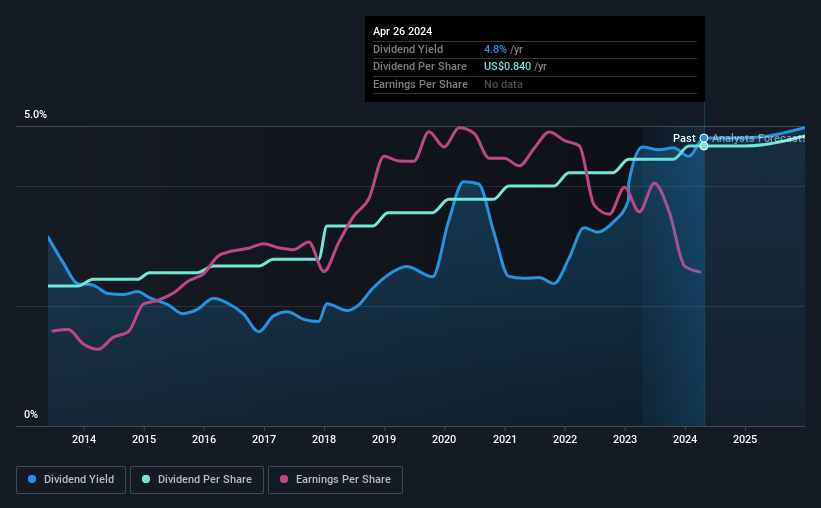Click the Analysts Forecasts label
Viewport: 821px width, 508px height.
click(x=759, y=138)
